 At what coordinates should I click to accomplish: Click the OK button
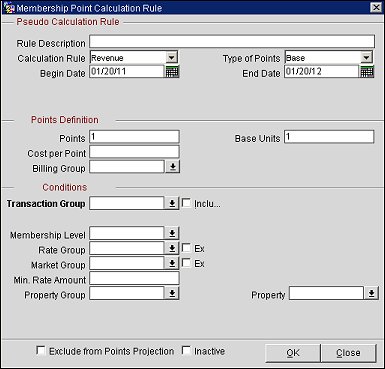pos(293,353)
